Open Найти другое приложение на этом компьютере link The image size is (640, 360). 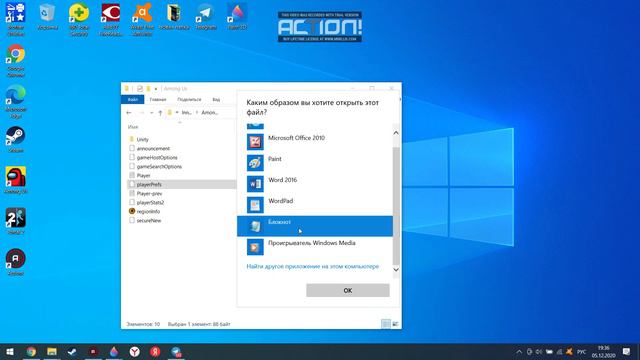[313, 266]
